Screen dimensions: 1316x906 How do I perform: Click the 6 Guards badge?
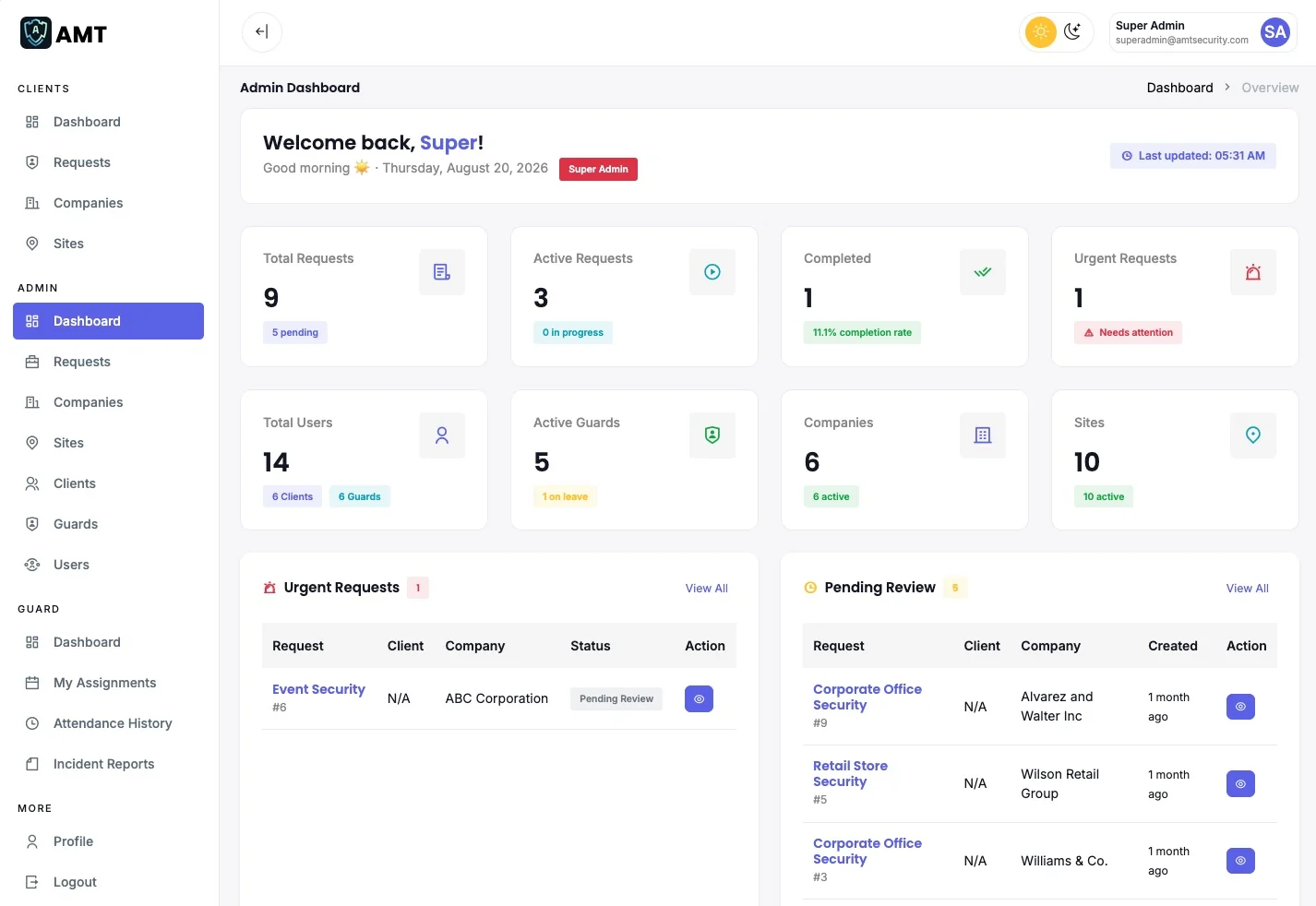click(x=359, y=496)
